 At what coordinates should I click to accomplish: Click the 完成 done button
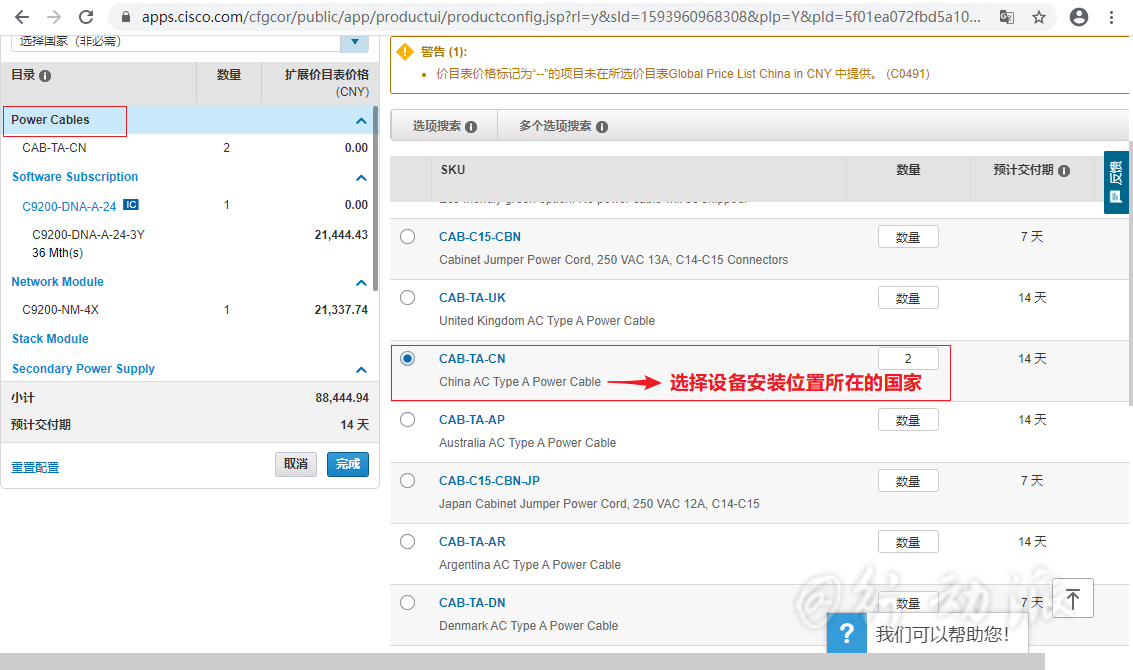[x=348, y=464]
